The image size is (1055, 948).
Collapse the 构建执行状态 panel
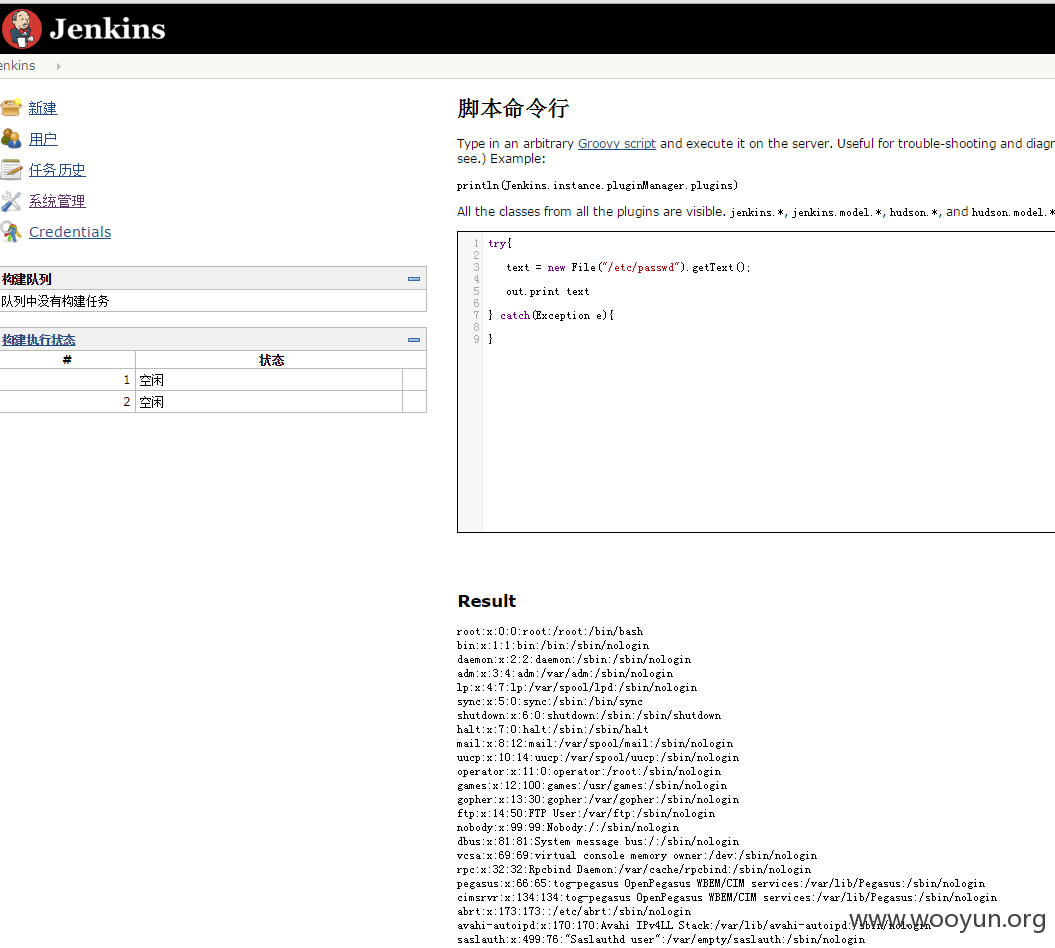click(x=414, y=340)
